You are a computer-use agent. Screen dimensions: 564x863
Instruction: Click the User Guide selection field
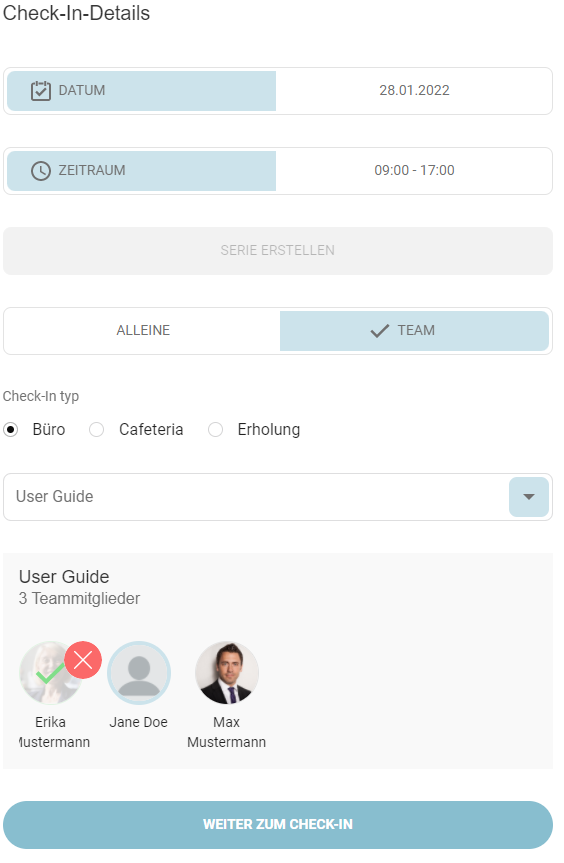coord(278,497)
